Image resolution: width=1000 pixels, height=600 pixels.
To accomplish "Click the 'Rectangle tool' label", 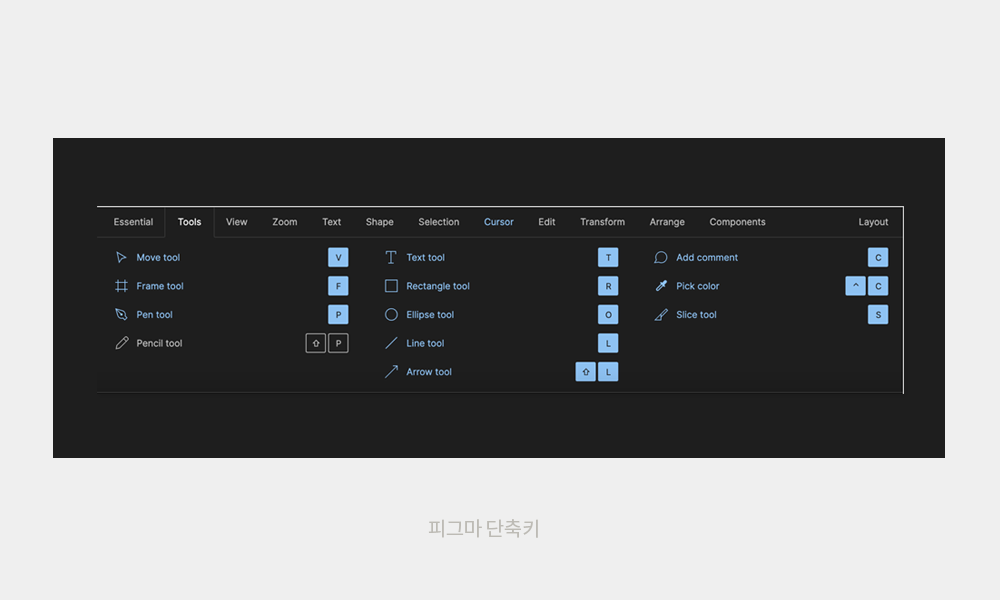I will 438,286.
